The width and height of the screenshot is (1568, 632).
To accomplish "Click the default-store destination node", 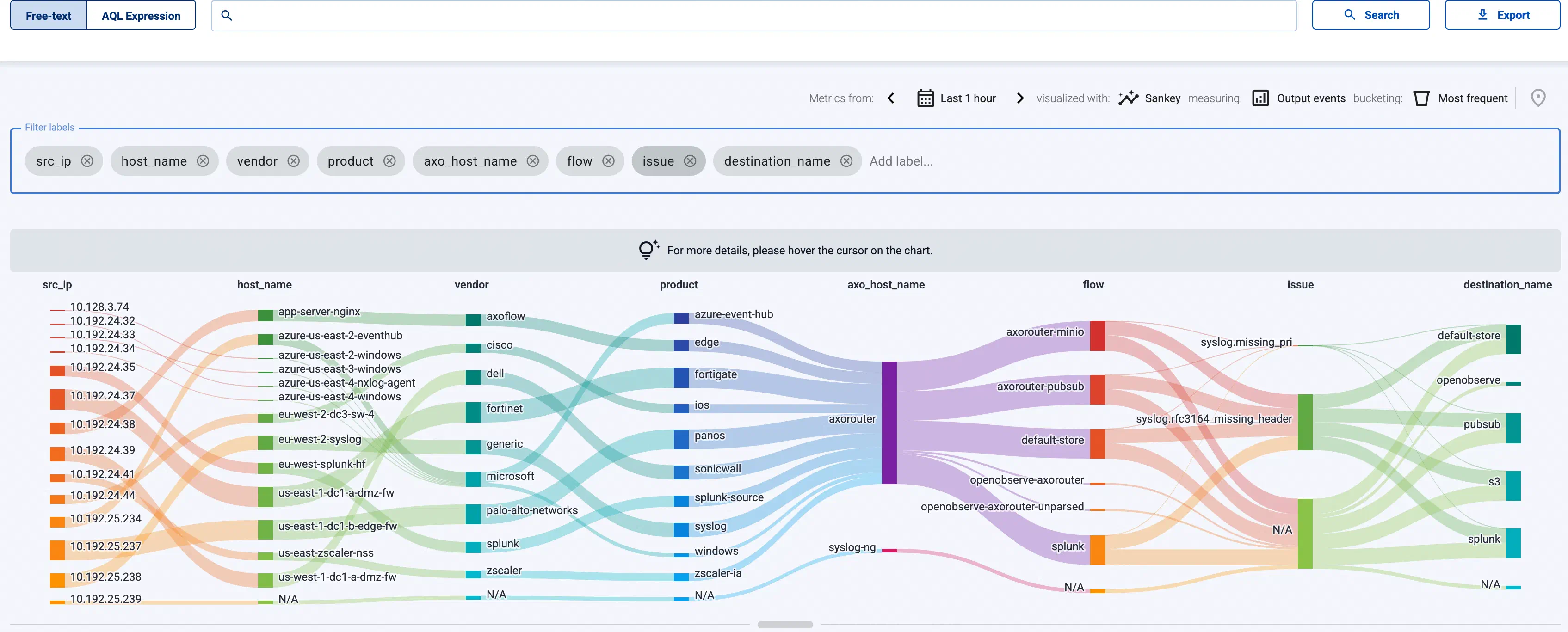I will click(1512, 339).
